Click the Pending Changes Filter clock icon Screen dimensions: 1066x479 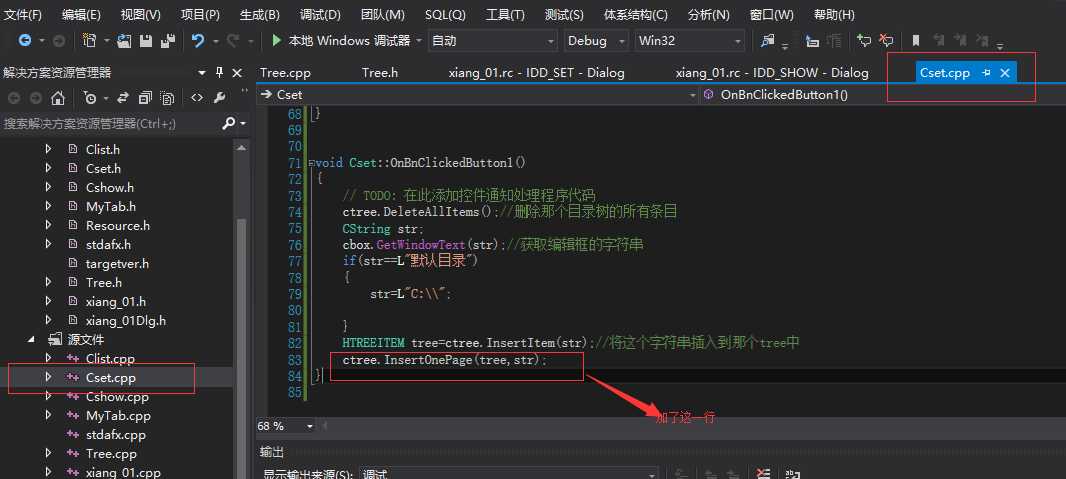(90, 98)
